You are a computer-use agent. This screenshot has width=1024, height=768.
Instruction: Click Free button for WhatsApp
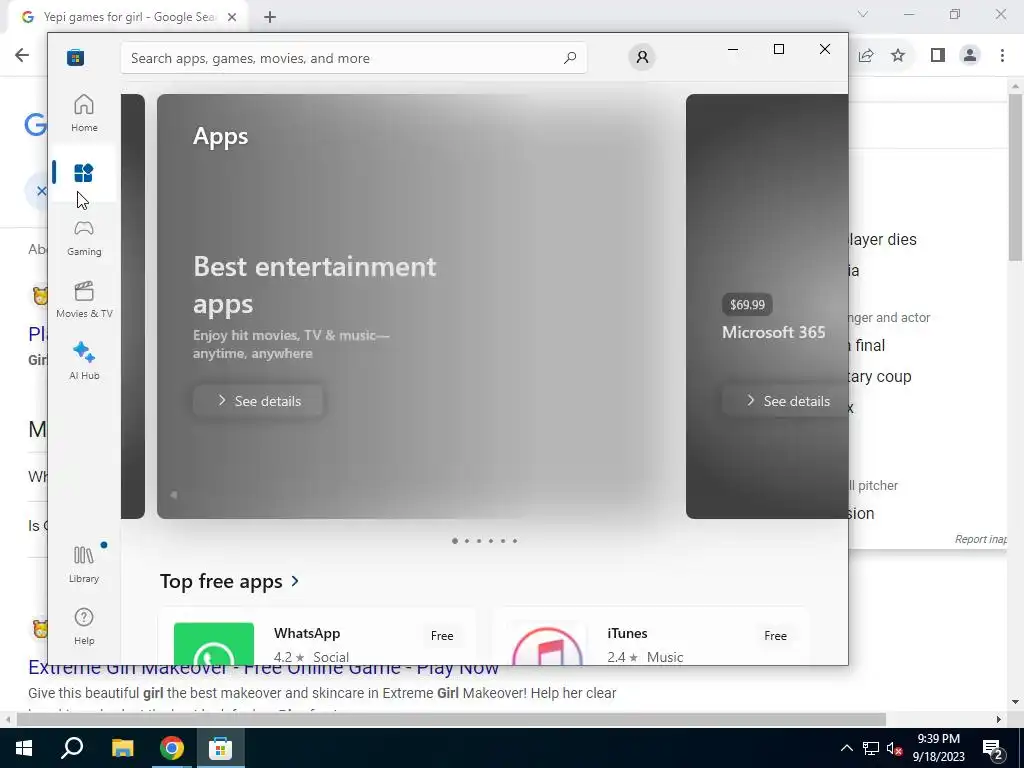click(442, 635)
